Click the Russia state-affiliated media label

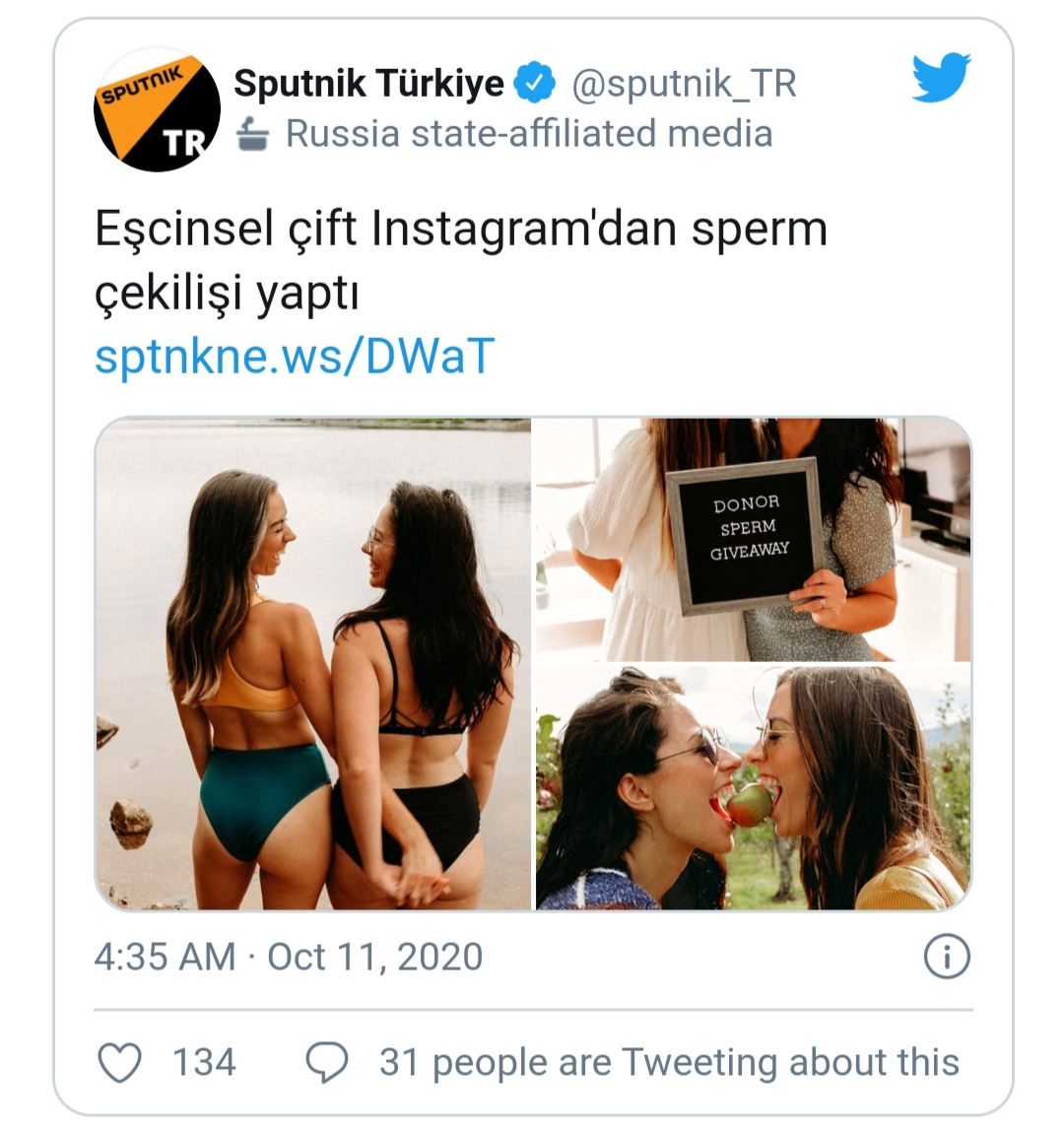click(529, 133)
